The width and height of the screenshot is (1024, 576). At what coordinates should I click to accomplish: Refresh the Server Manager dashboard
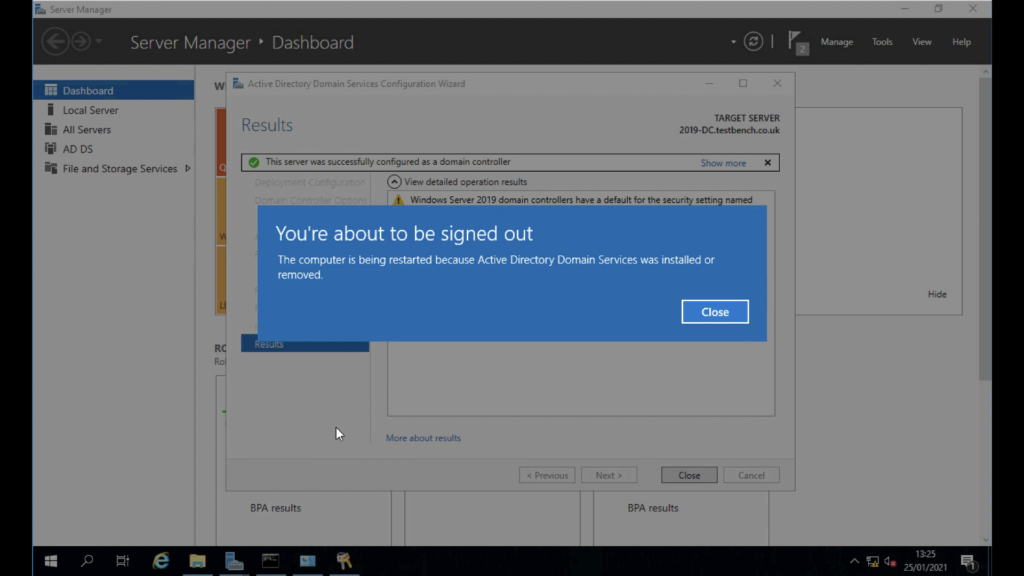753,42
